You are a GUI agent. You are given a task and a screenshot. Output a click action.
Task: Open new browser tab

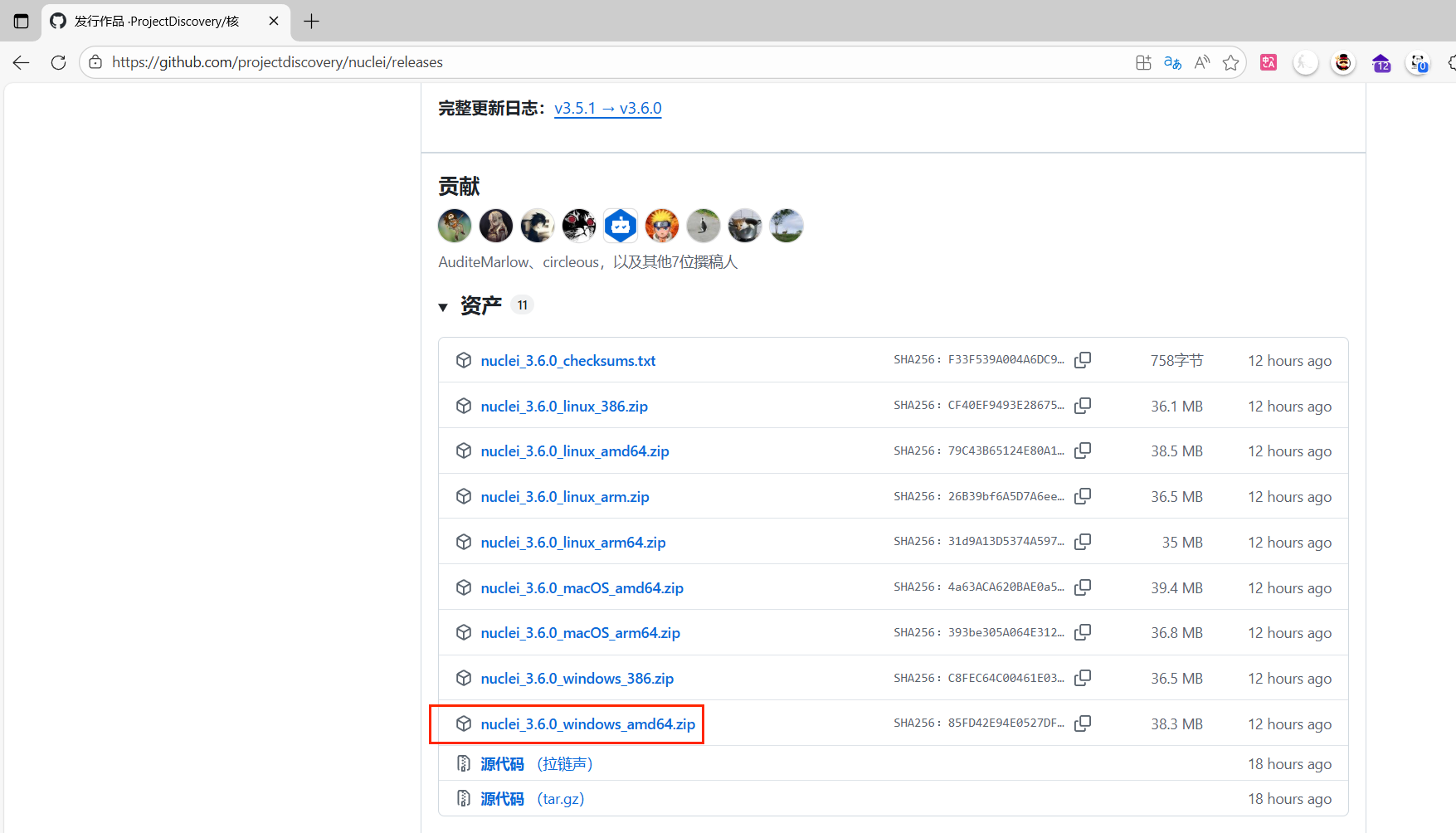click(311, 22)
